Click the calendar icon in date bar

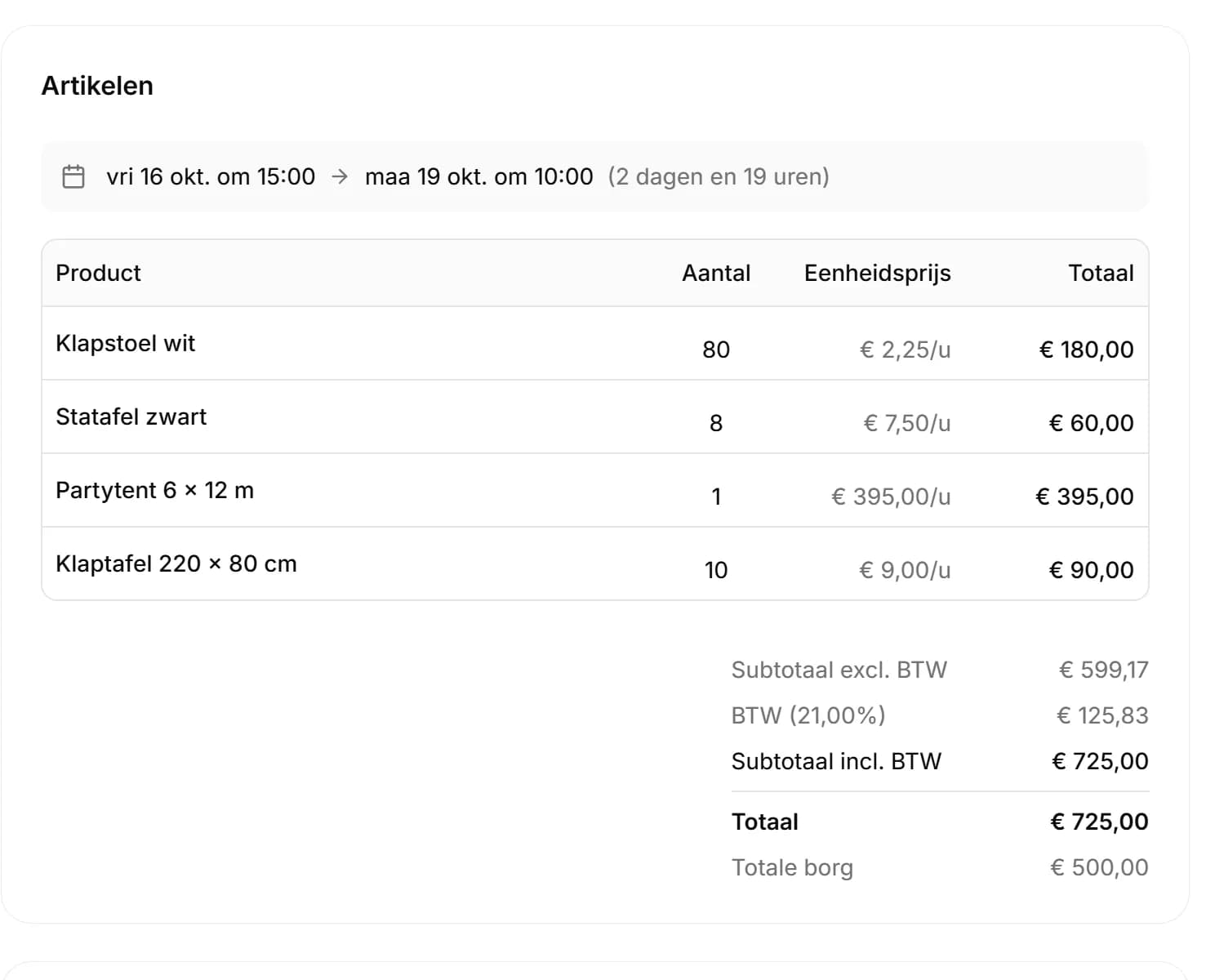pyautogui.click(x=73, y=176)
